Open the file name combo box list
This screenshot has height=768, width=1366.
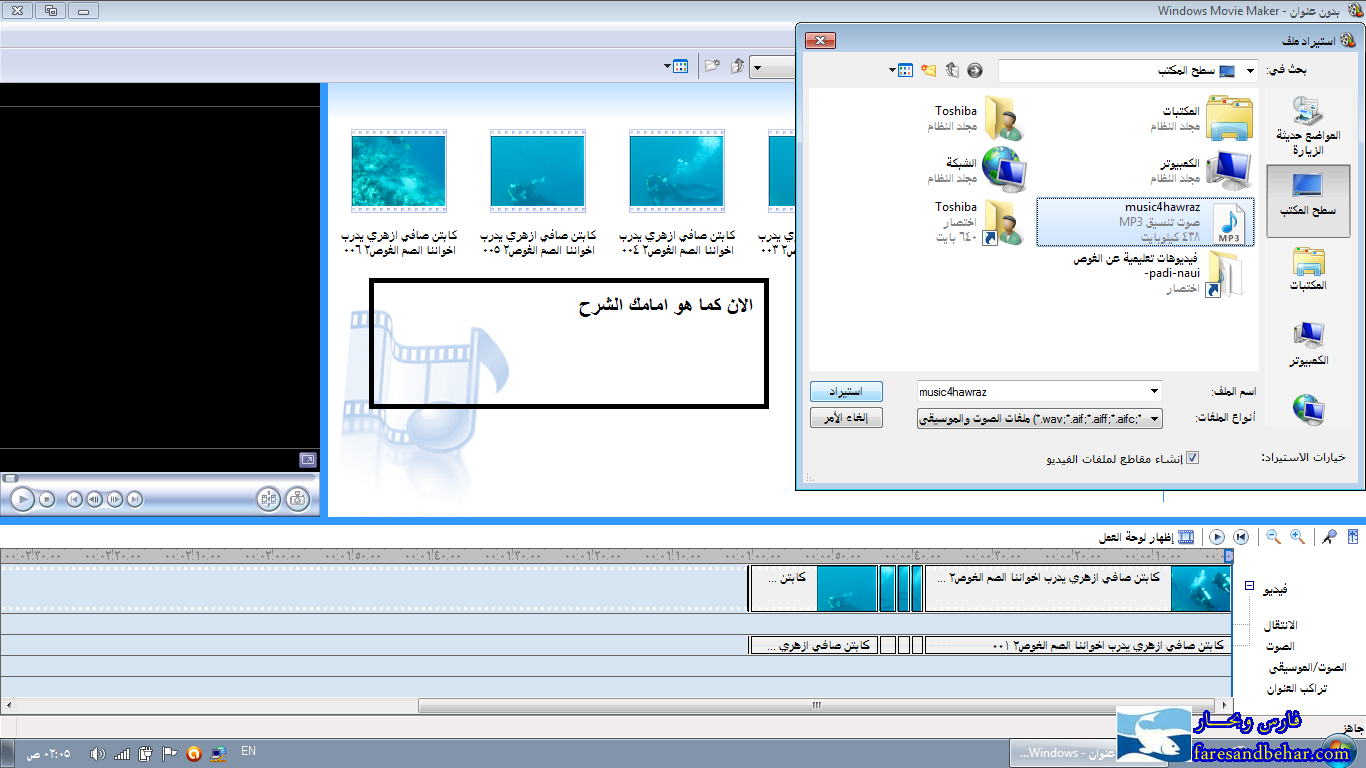[1155, 391]
